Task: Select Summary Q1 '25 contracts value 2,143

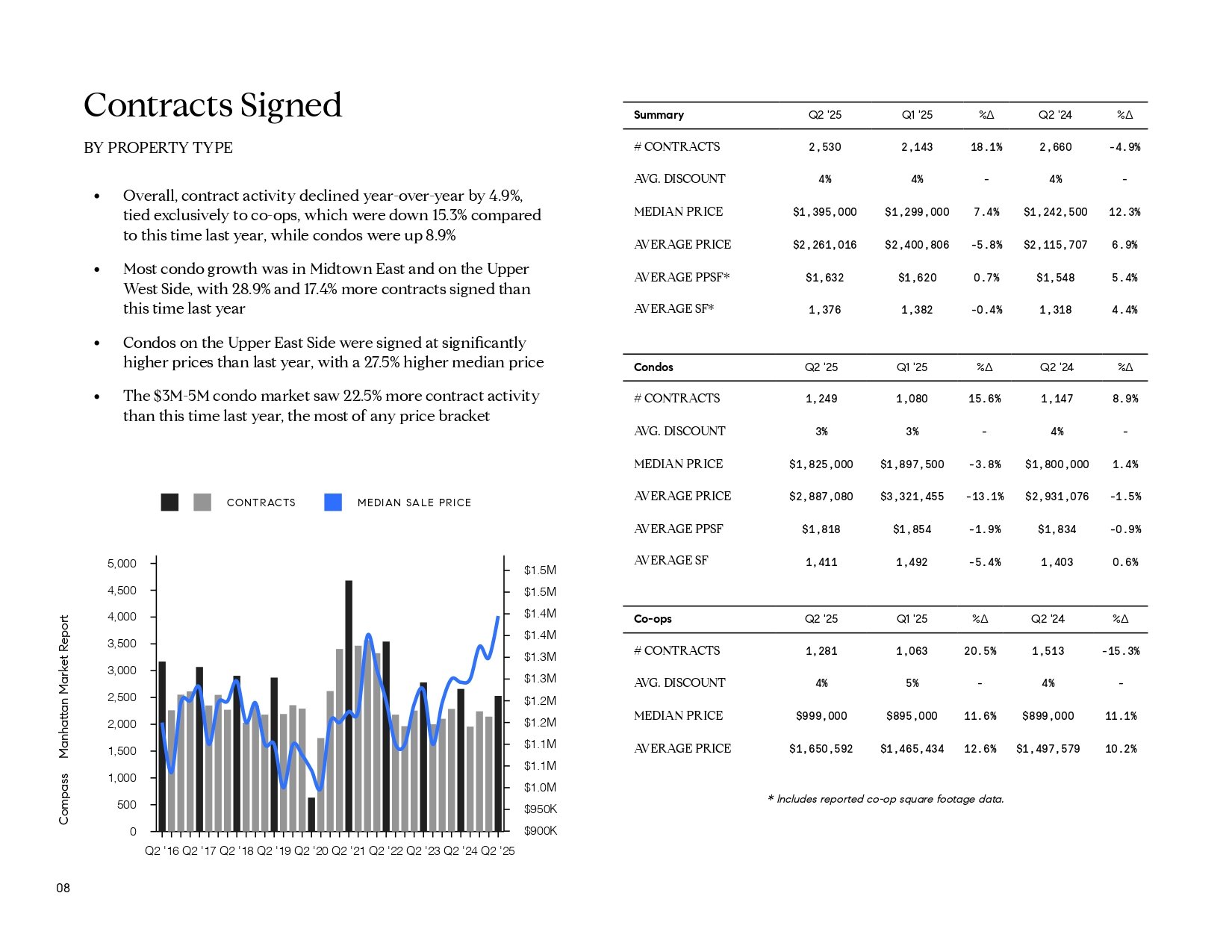Action: (917, 147)
